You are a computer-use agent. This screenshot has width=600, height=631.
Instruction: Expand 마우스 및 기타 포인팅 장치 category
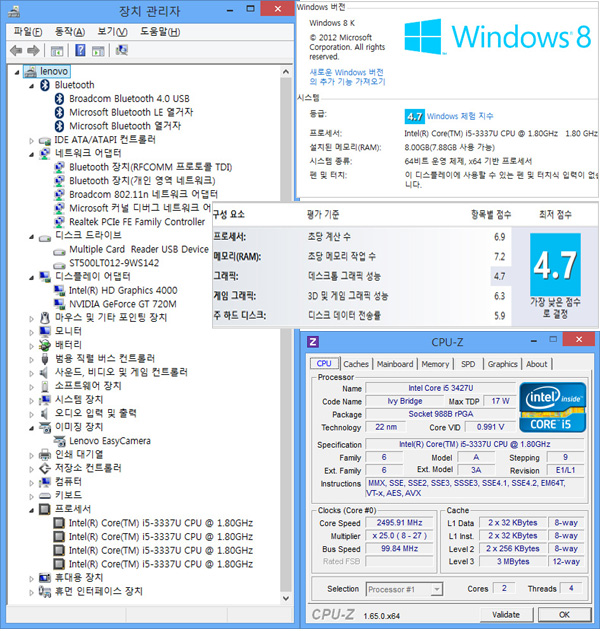(x=31, y=318)
